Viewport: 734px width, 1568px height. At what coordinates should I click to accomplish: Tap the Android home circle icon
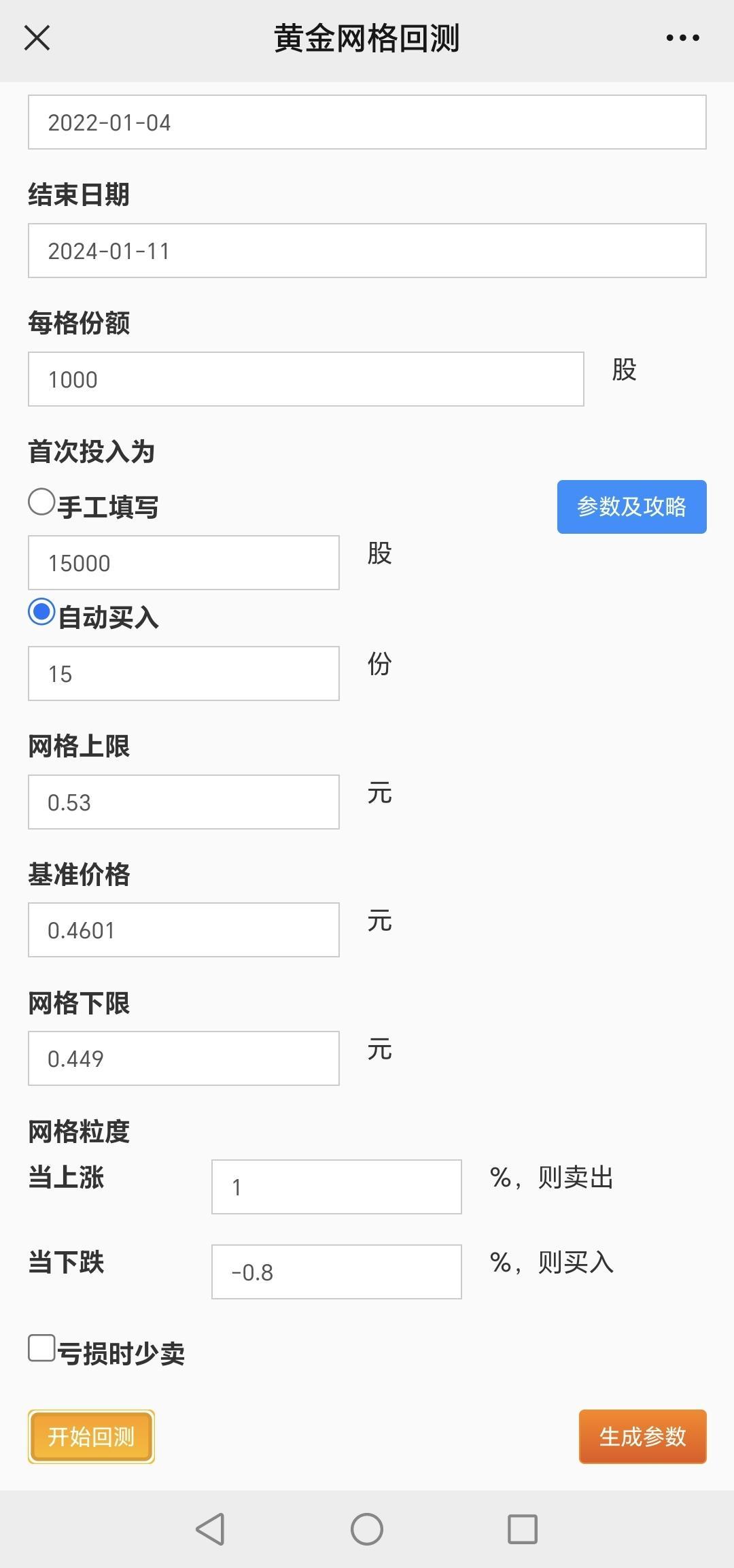(x=367, y=1529)
